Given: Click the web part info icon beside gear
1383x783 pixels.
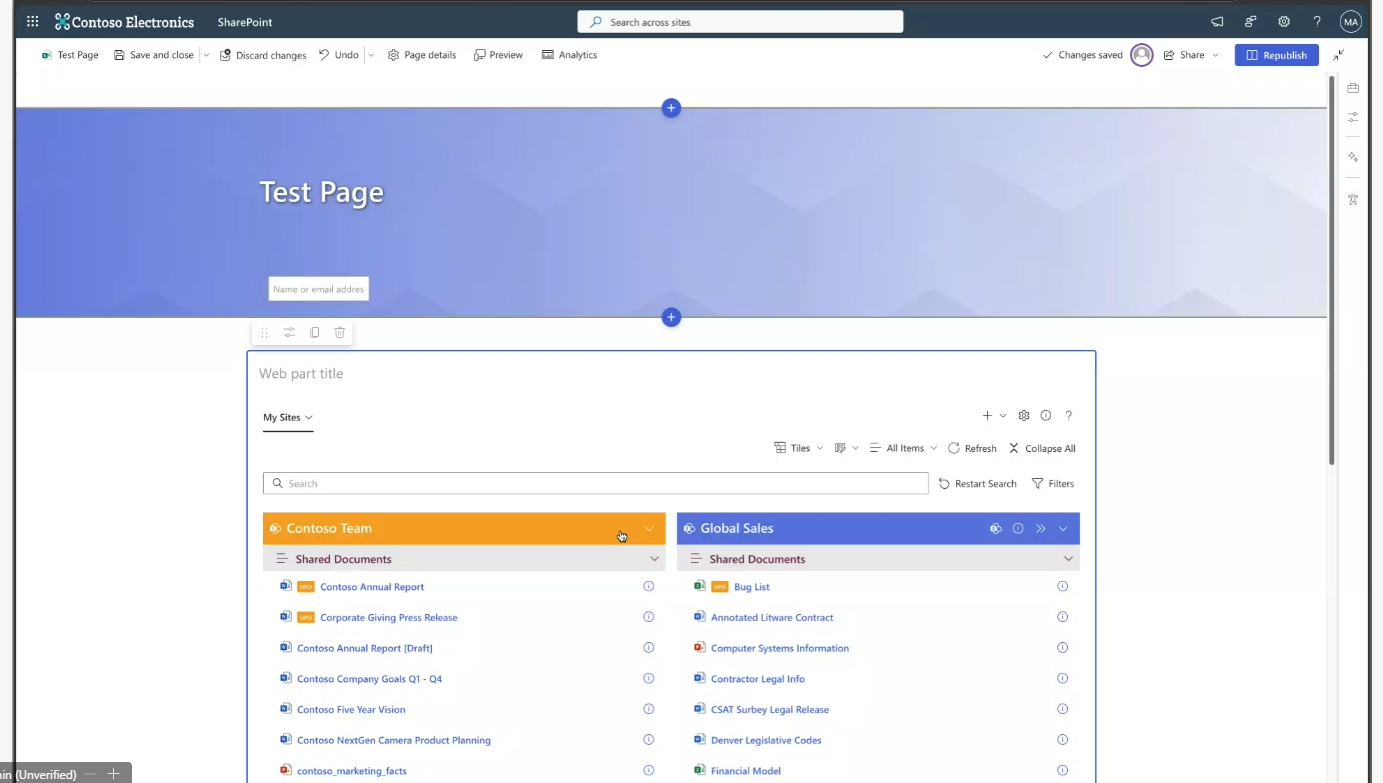Looking at the screenshot, I should pyautogui.click(x=1046, y=415).
